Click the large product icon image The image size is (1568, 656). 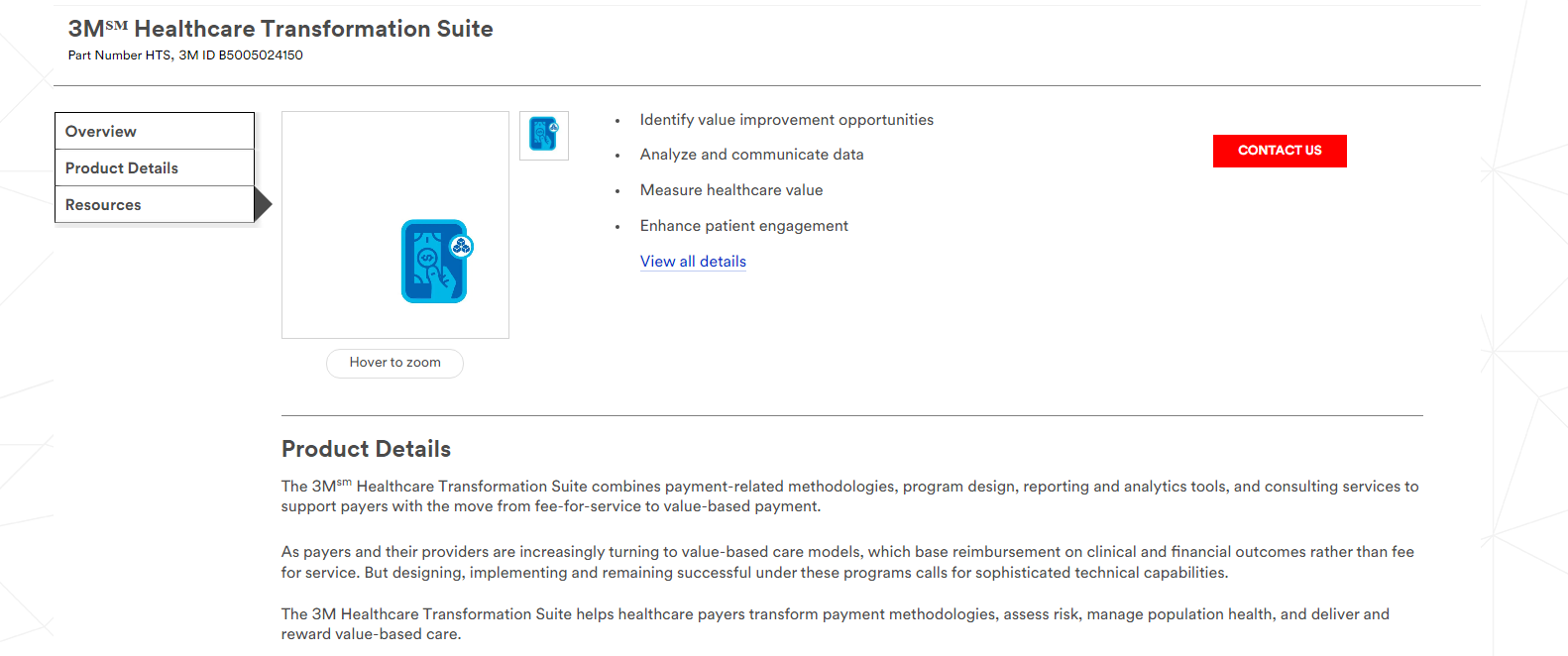(435, 261)
